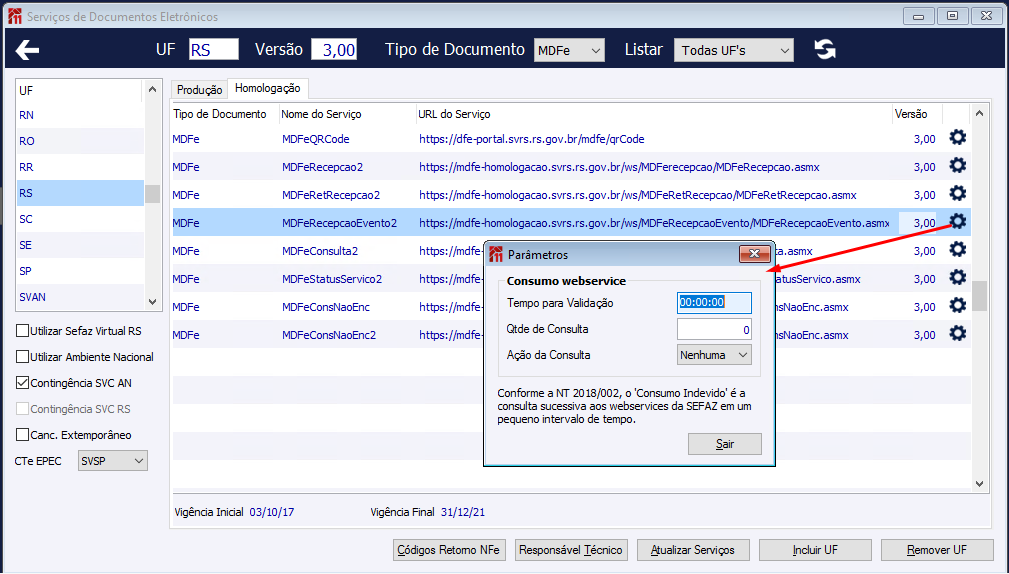Click UF input field with RS
This screenshot has height=574, width=1009.
click(x=214, y=50)
